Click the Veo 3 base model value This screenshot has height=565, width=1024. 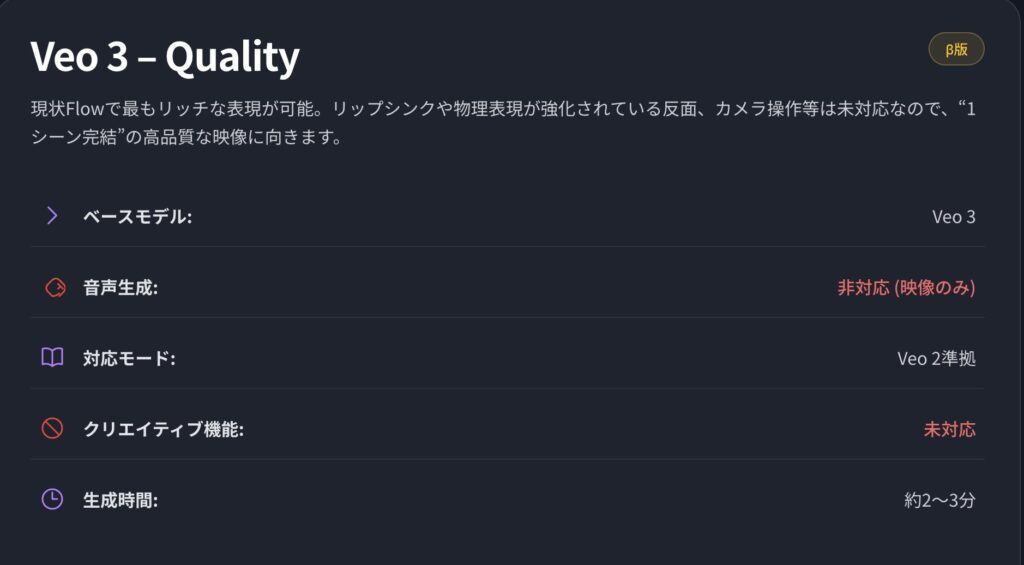pos(953,217)
